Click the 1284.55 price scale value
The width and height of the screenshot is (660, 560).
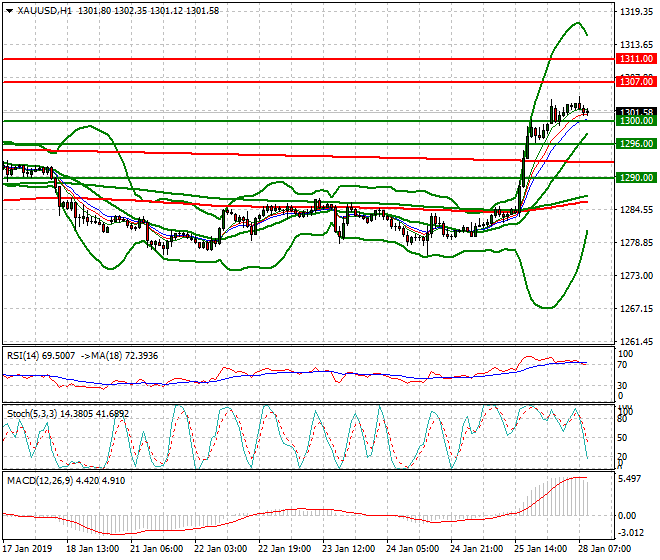tap(636, 210)
